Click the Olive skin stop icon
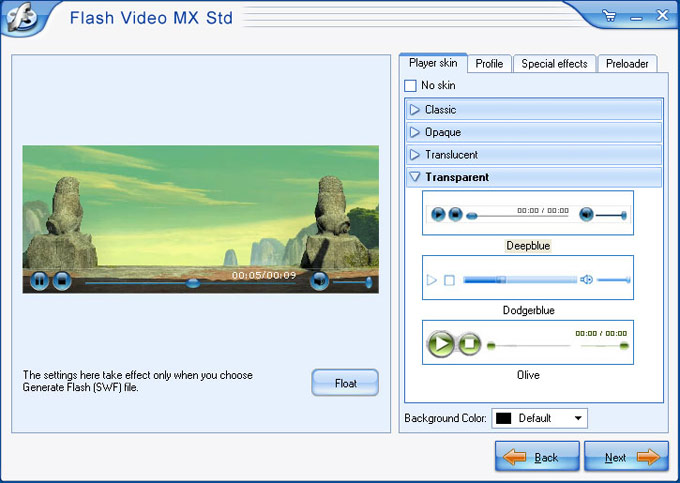This screenshot has height=483, width=680. click(x=469, y=344)
